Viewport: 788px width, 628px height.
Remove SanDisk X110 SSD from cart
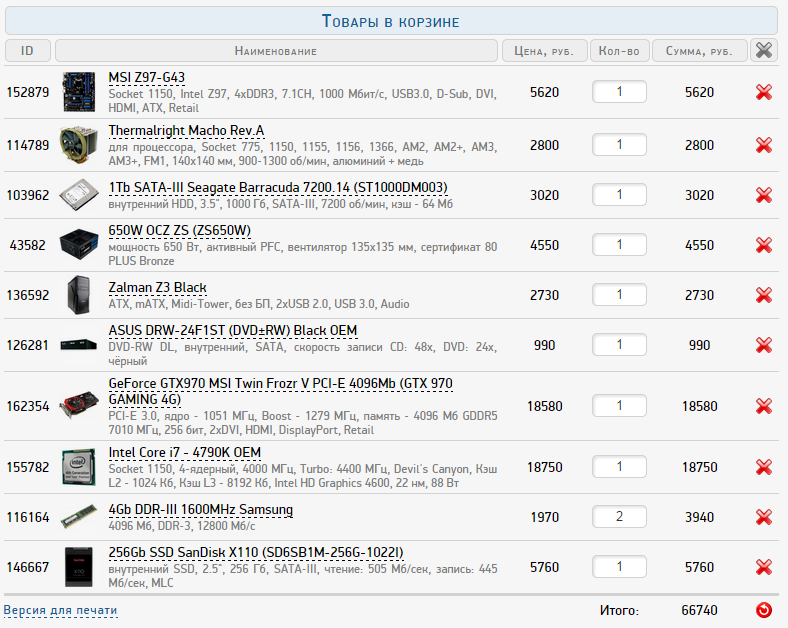coord(763,567)
